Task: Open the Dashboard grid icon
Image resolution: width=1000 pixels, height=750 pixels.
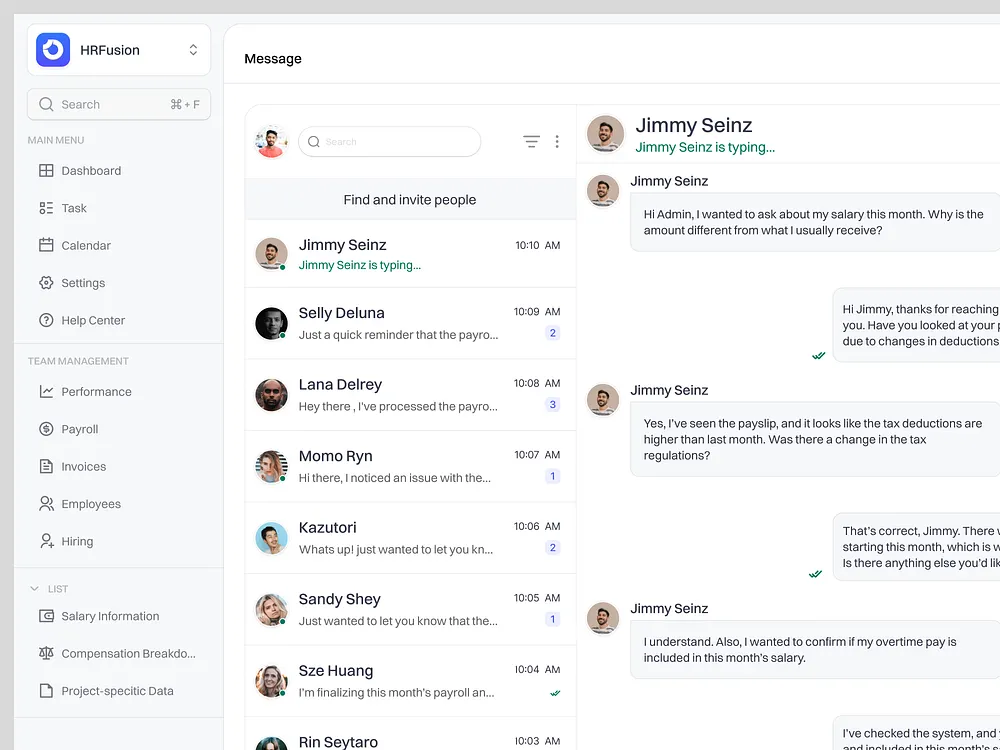Action: pyautogui.click(x=46, y=170)
